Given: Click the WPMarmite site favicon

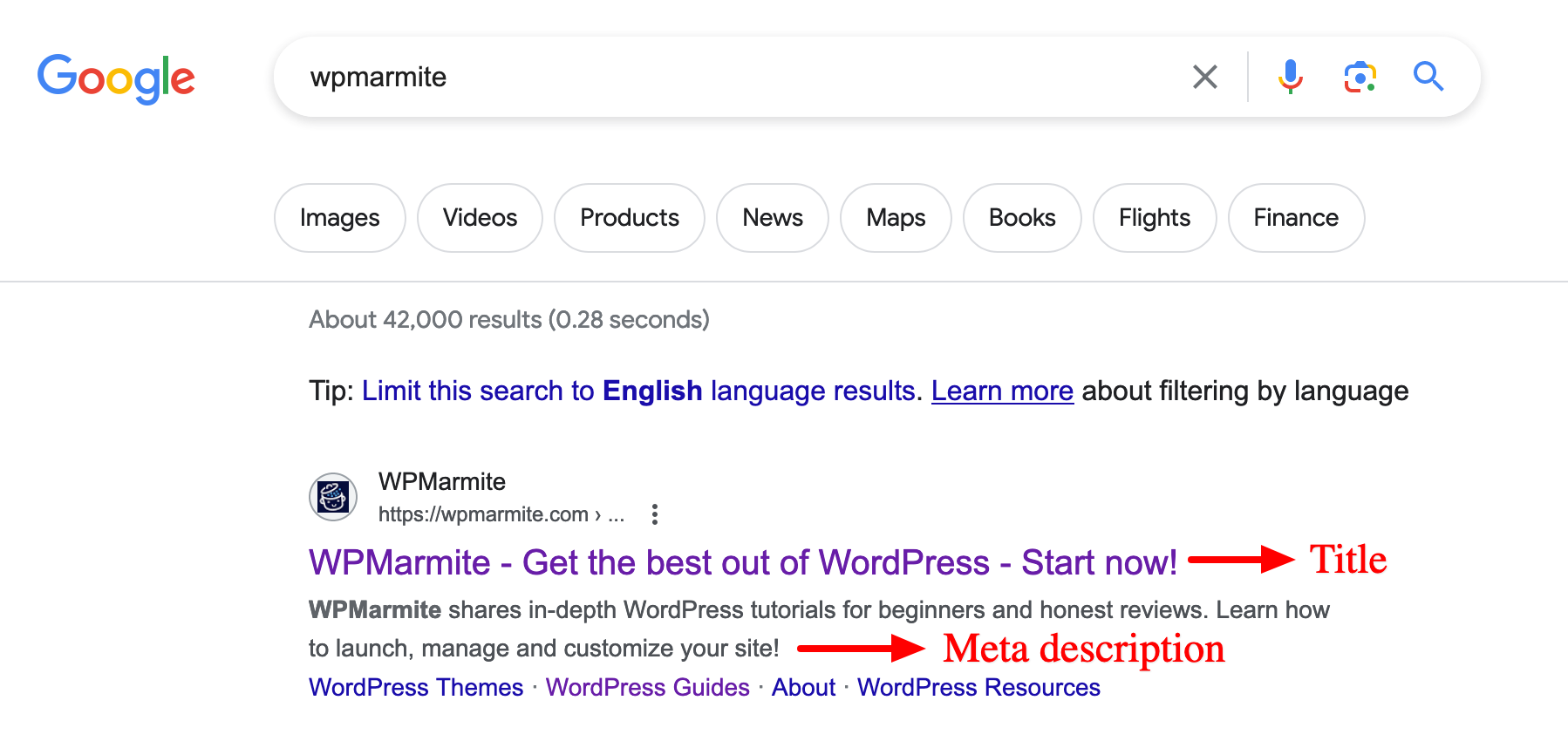Looking at the screenshot, I should click(333, 497).
